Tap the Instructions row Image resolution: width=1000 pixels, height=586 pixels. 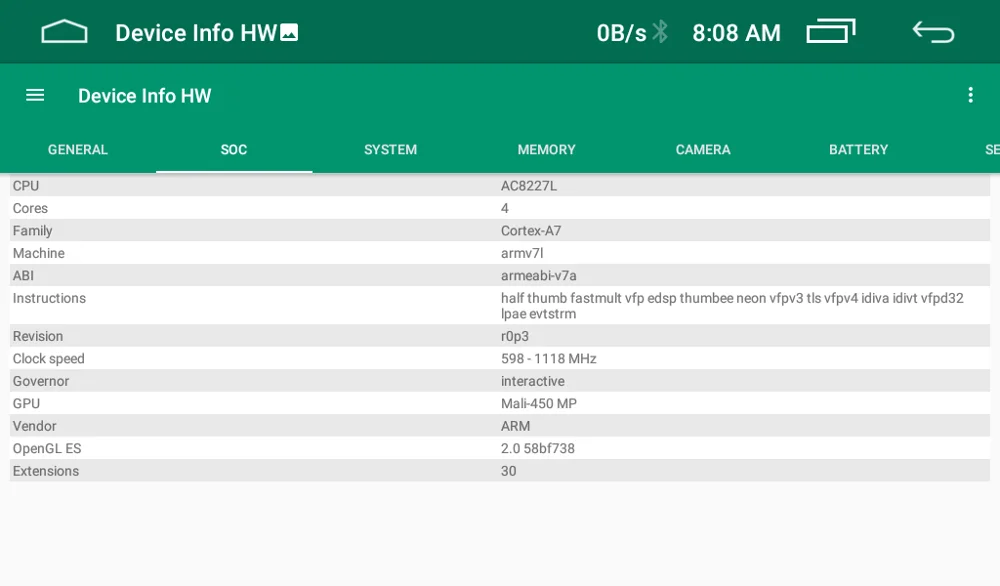[x=500, y=305]
